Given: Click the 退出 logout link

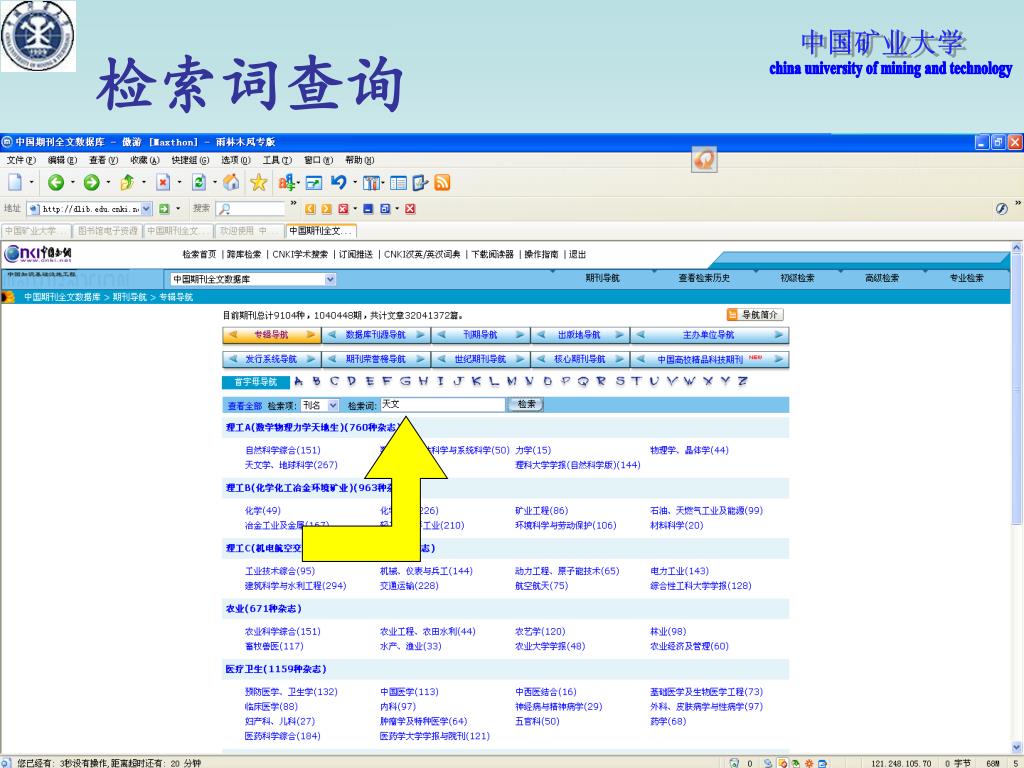Looking at the screenshot, I should pyautogui.click(x=577, y=255).
